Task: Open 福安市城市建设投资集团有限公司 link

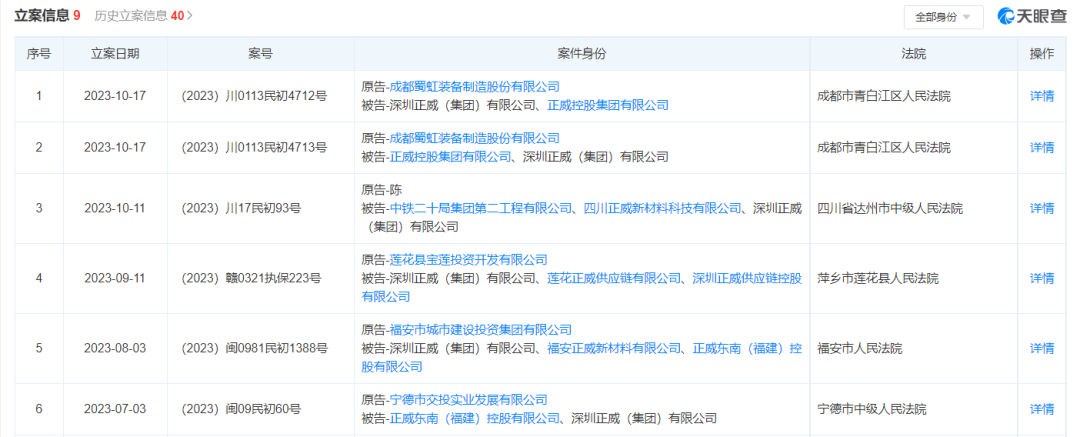Action: tap(481, 330)
